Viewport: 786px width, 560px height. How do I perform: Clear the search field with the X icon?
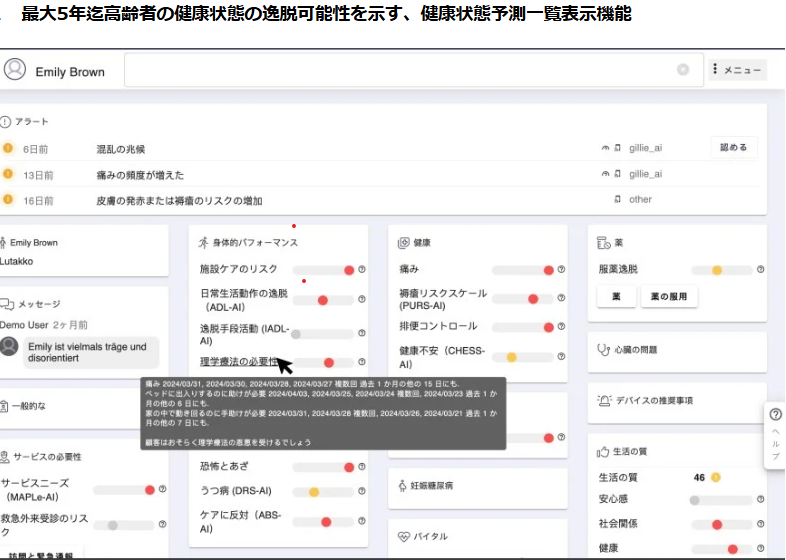[x=683, y=70]
